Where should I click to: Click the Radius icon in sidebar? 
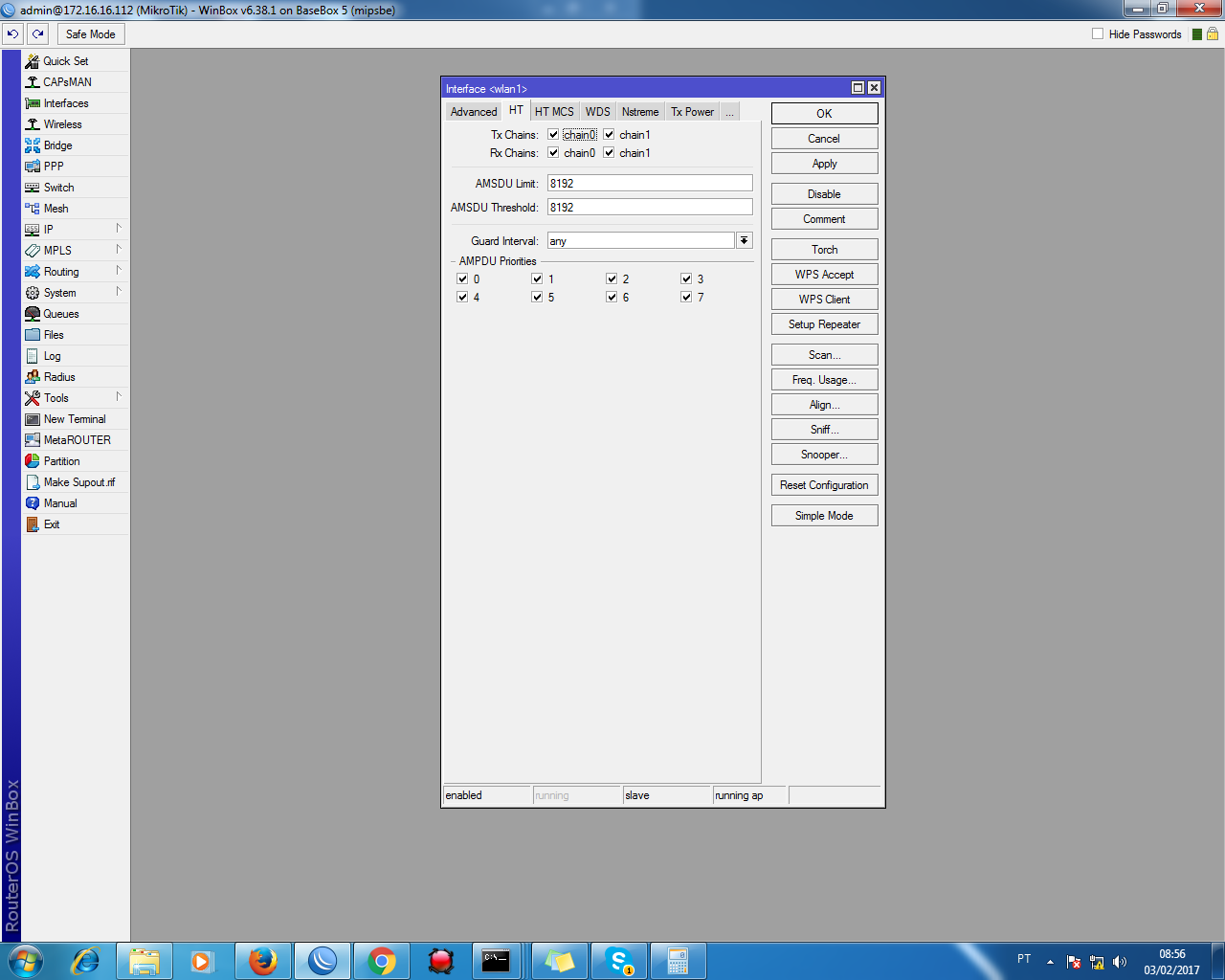[x=33, y=377]
